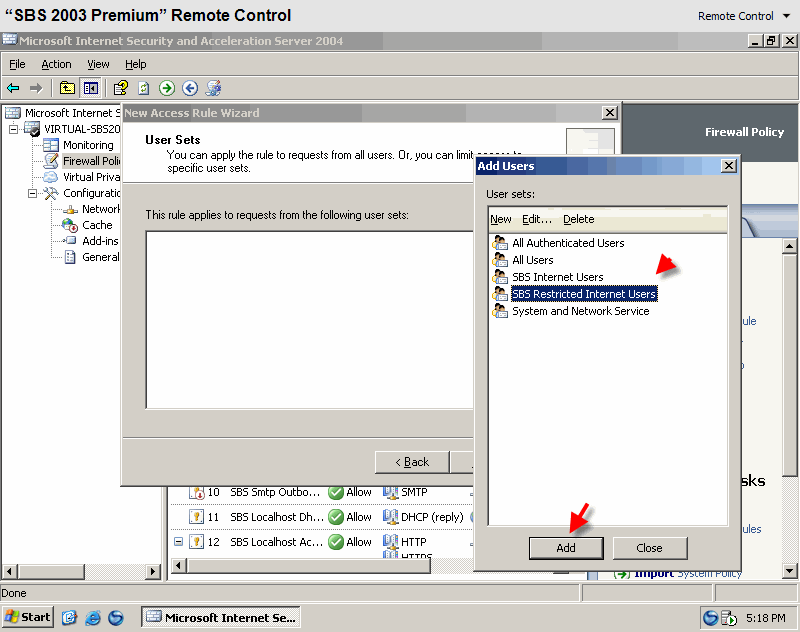This screenshot has width=800, height=632.
Task: Click the console tree's scroll-left arrow
Action: 10,571
